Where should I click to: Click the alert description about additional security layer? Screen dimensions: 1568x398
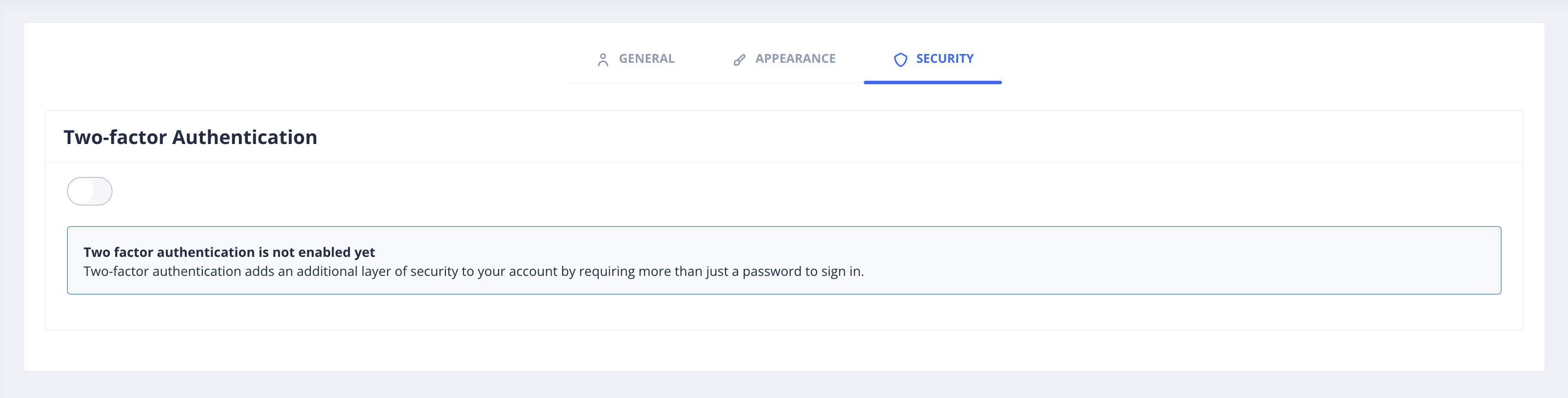(473, 271)
